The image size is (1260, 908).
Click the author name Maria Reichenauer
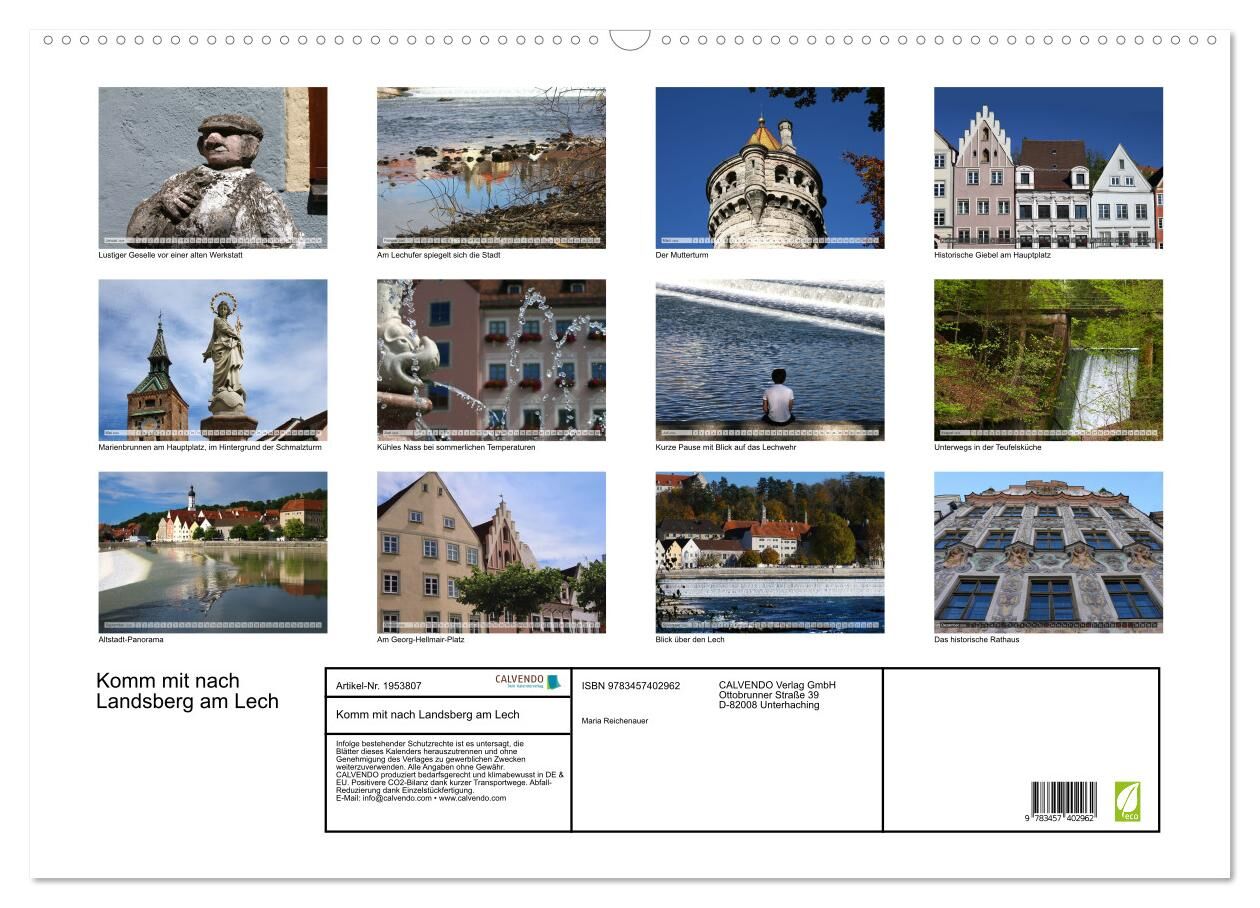614,721
